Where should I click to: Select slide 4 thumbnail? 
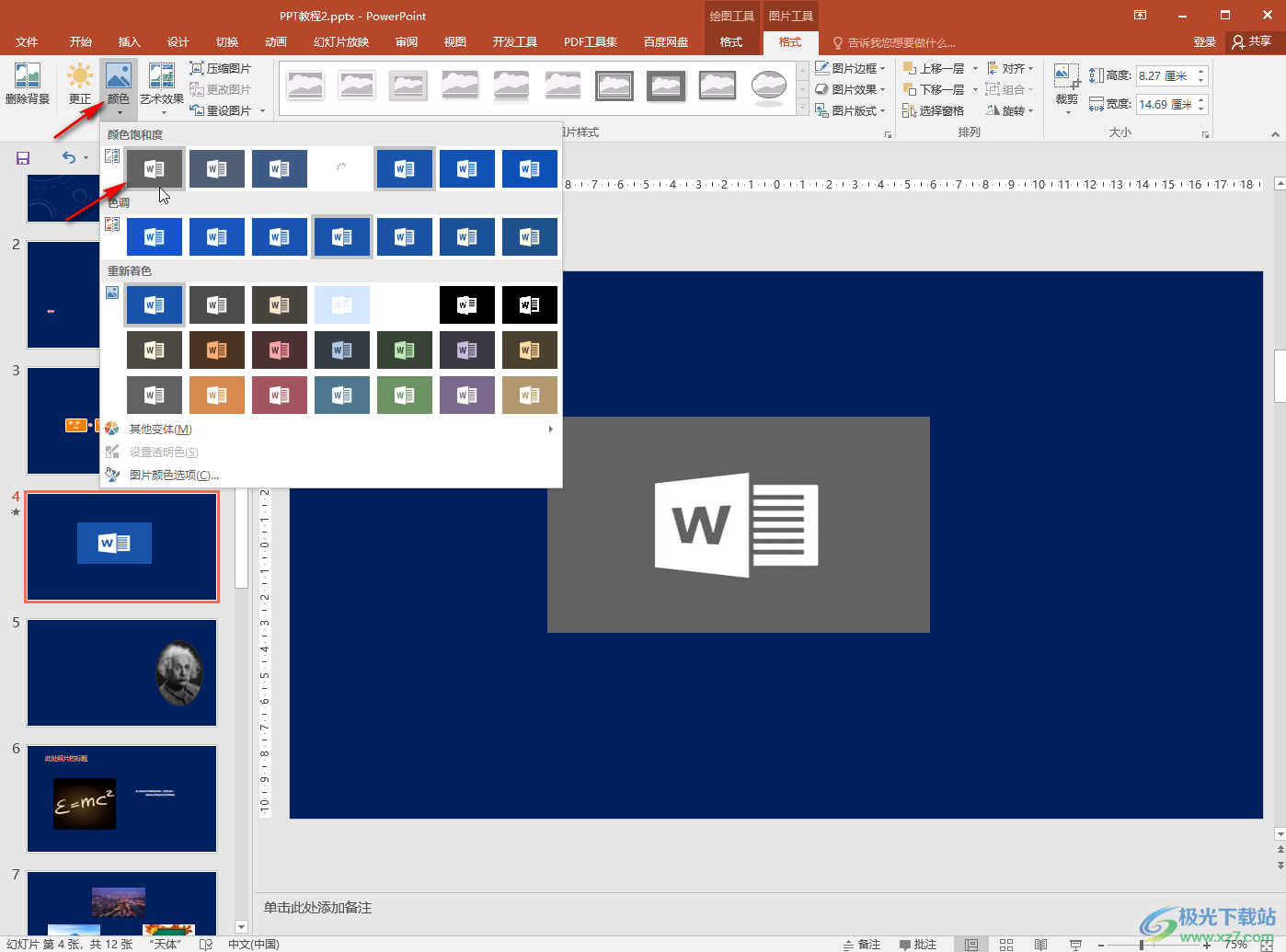click(x=122, y=546)
